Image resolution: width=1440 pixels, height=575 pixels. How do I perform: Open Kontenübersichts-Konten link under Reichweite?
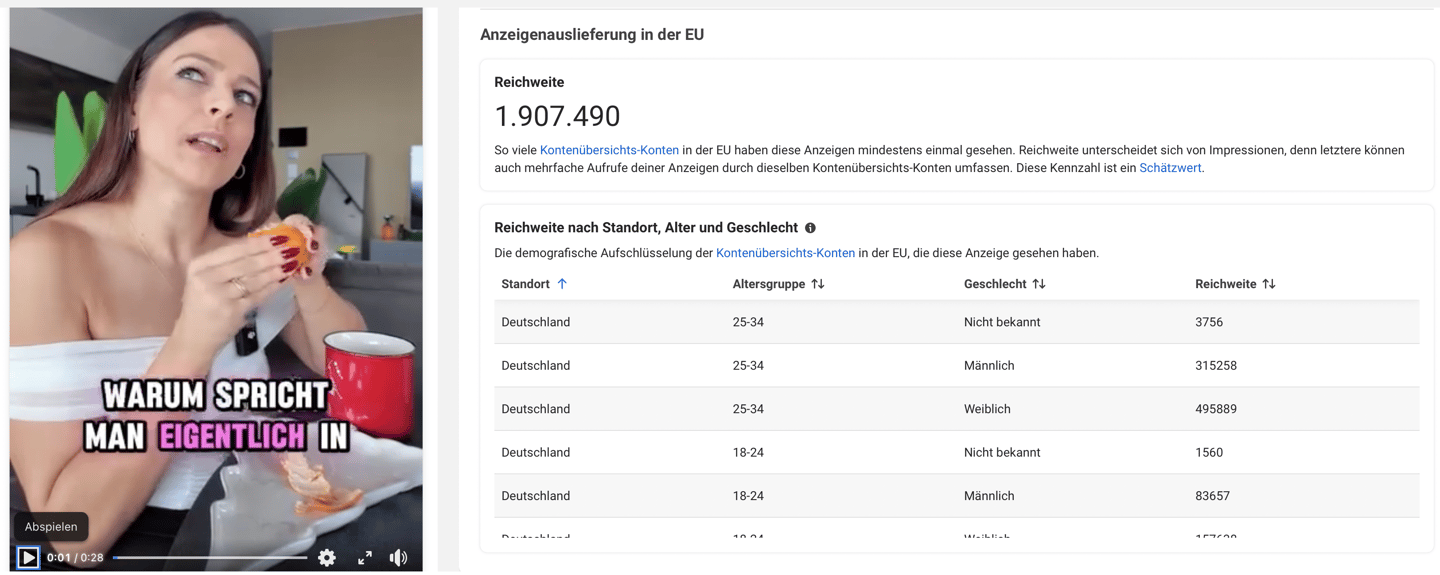click(609, 150)
